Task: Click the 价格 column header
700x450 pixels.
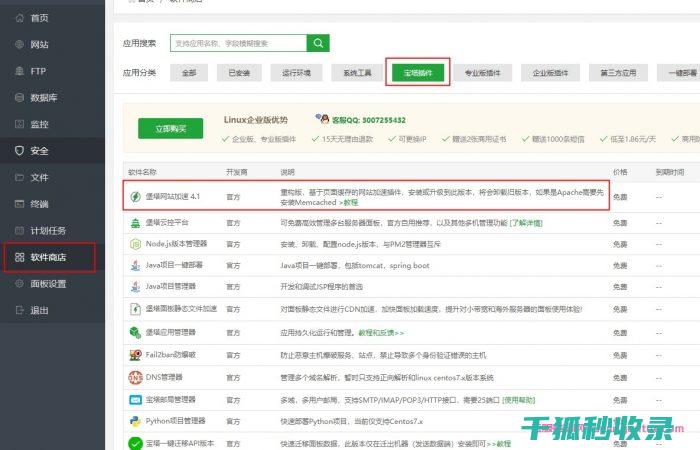Action: tap(620, 172)
